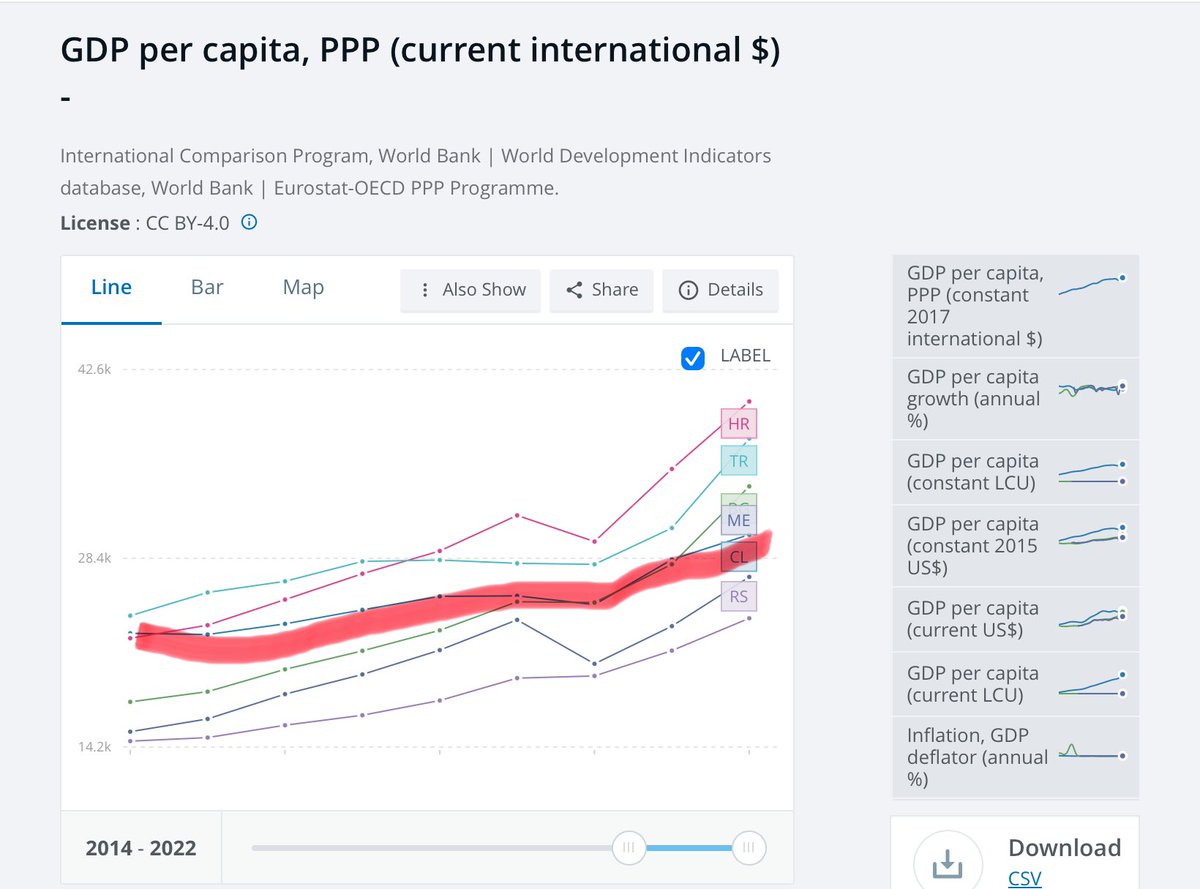Switch to the Bar chart tab
This screenshot has width=1200, height=889.
(207, 288)
